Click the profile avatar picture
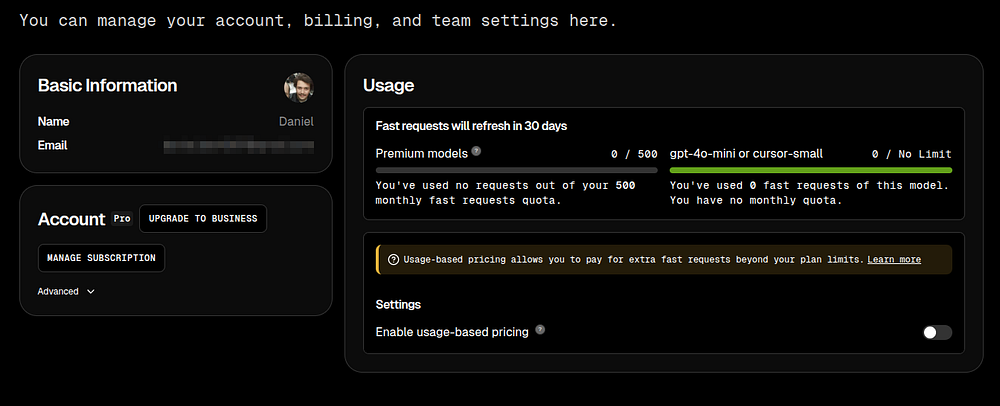This screenshot has width=1000, height=406. pyautogui.click(x=299, y=87)
